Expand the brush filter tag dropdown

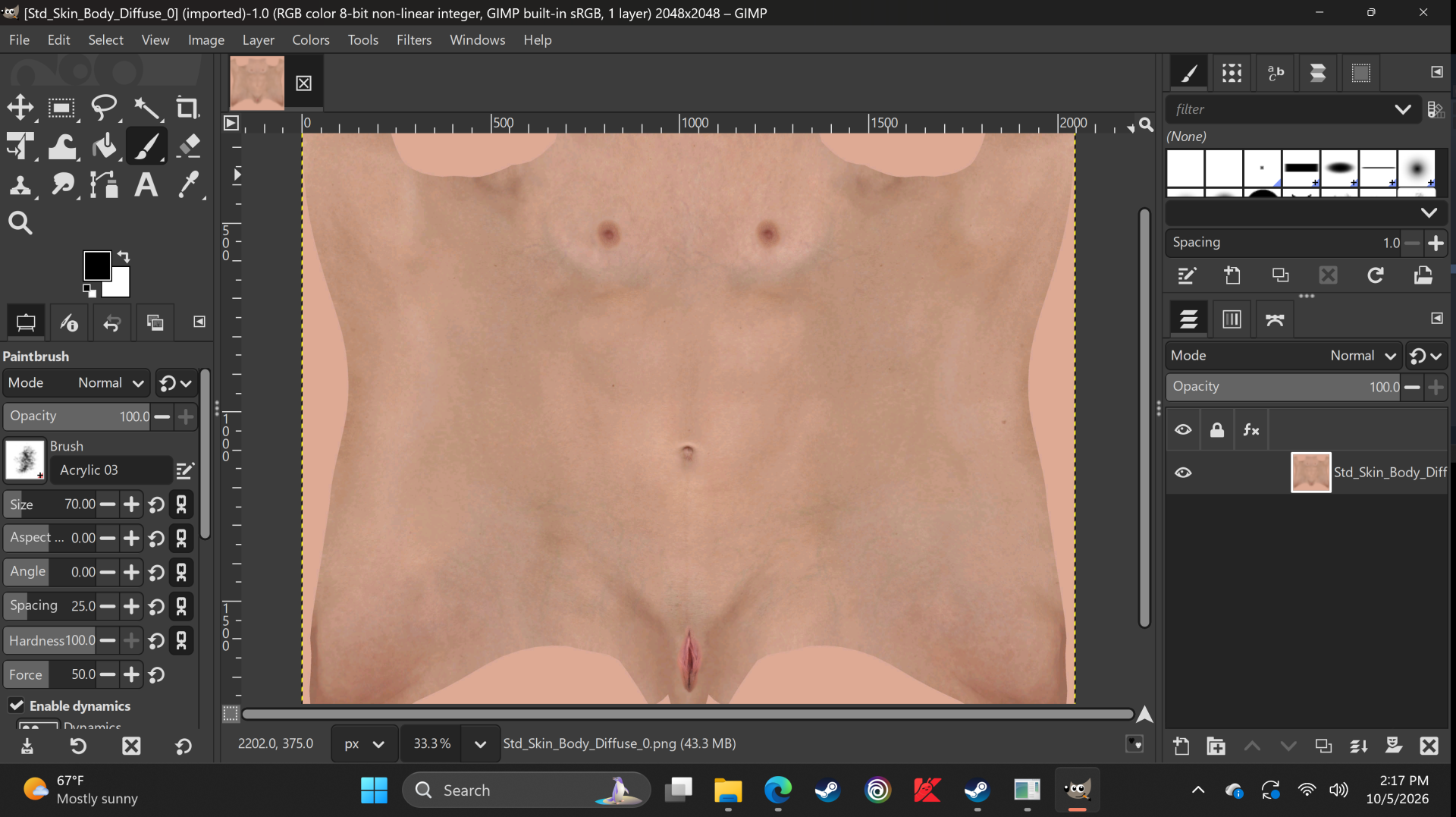click(1402, 109)
